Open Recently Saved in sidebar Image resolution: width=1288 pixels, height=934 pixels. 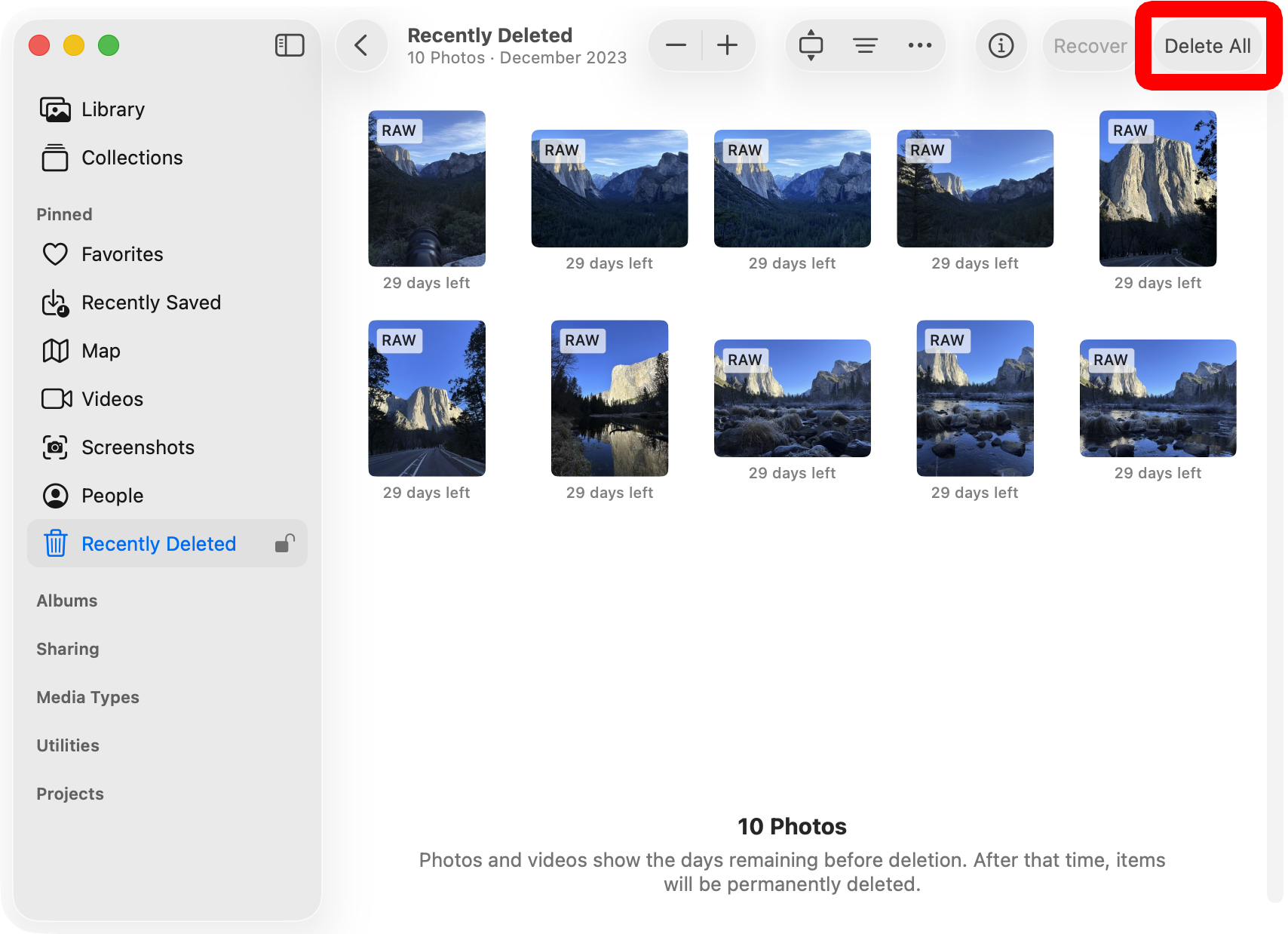pos(151,303)
